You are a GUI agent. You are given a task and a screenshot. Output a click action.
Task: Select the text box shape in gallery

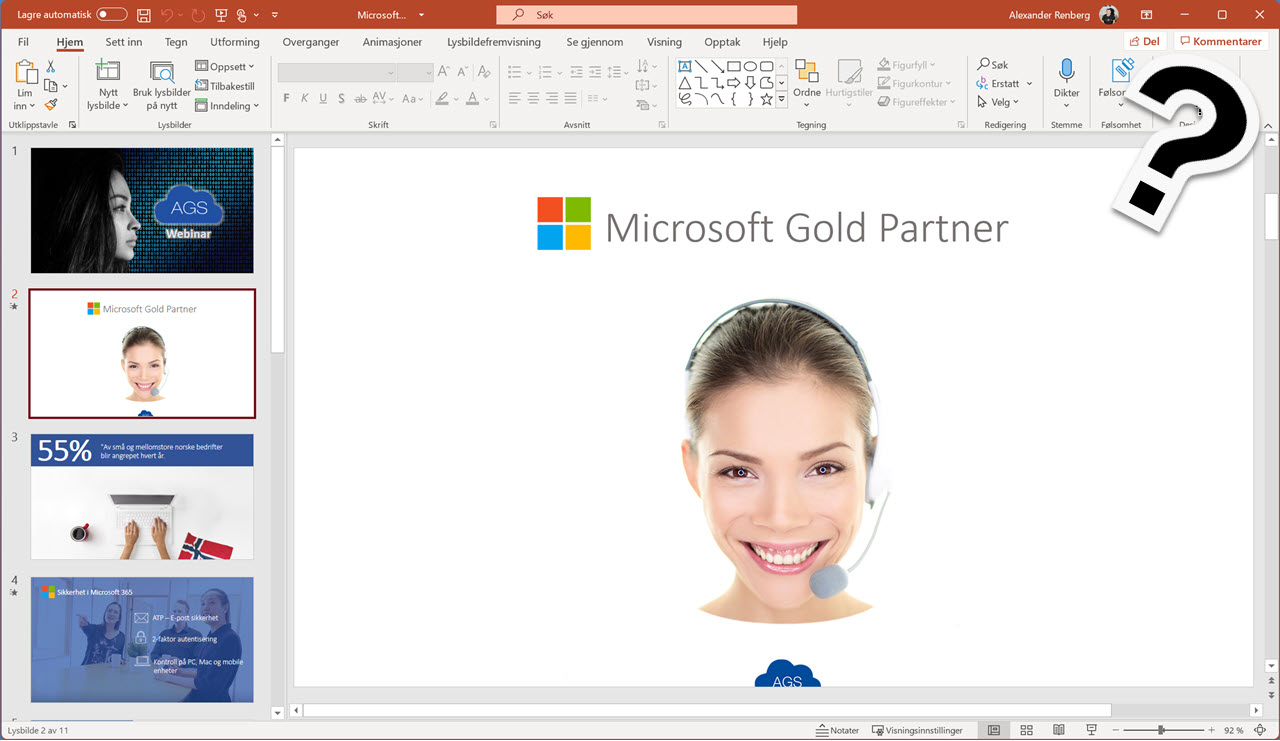pos(685,66)
